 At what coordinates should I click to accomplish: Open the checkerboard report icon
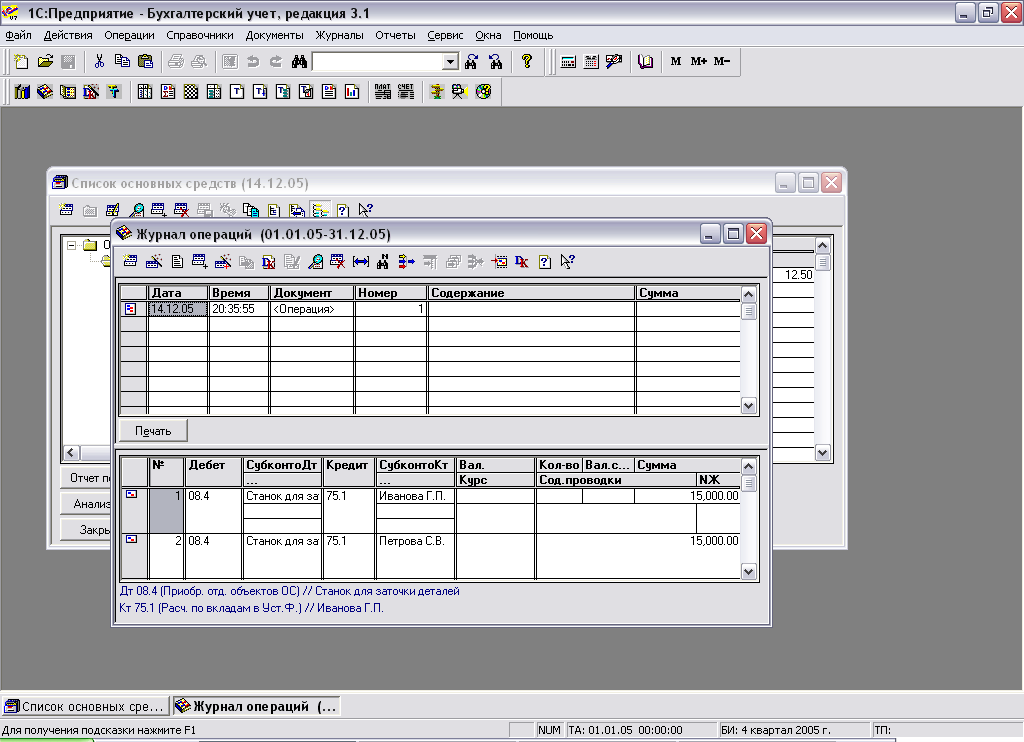coord(191,92)
